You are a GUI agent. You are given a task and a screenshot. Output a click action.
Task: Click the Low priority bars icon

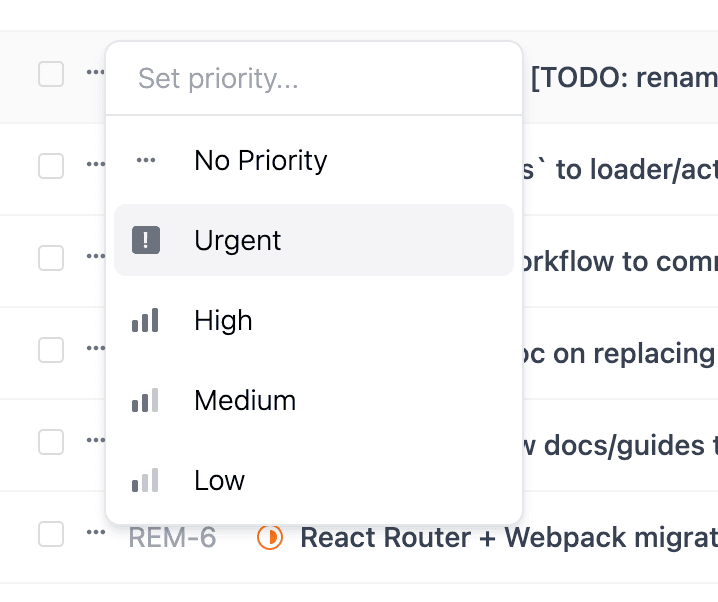(x=146, y=481)
